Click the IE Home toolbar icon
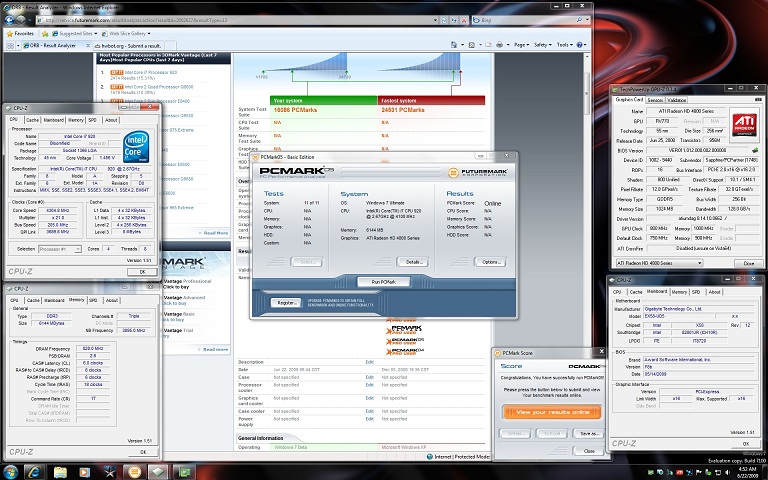 click(454, 45)
